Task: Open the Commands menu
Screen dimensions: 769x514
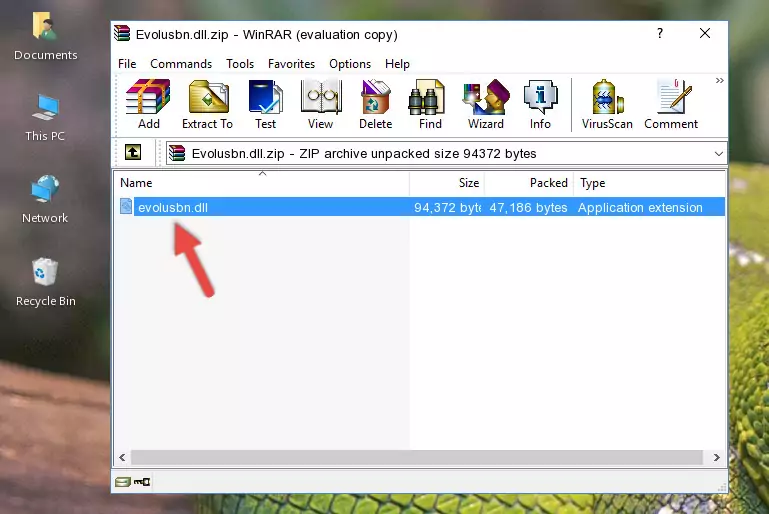Action: 181,64
